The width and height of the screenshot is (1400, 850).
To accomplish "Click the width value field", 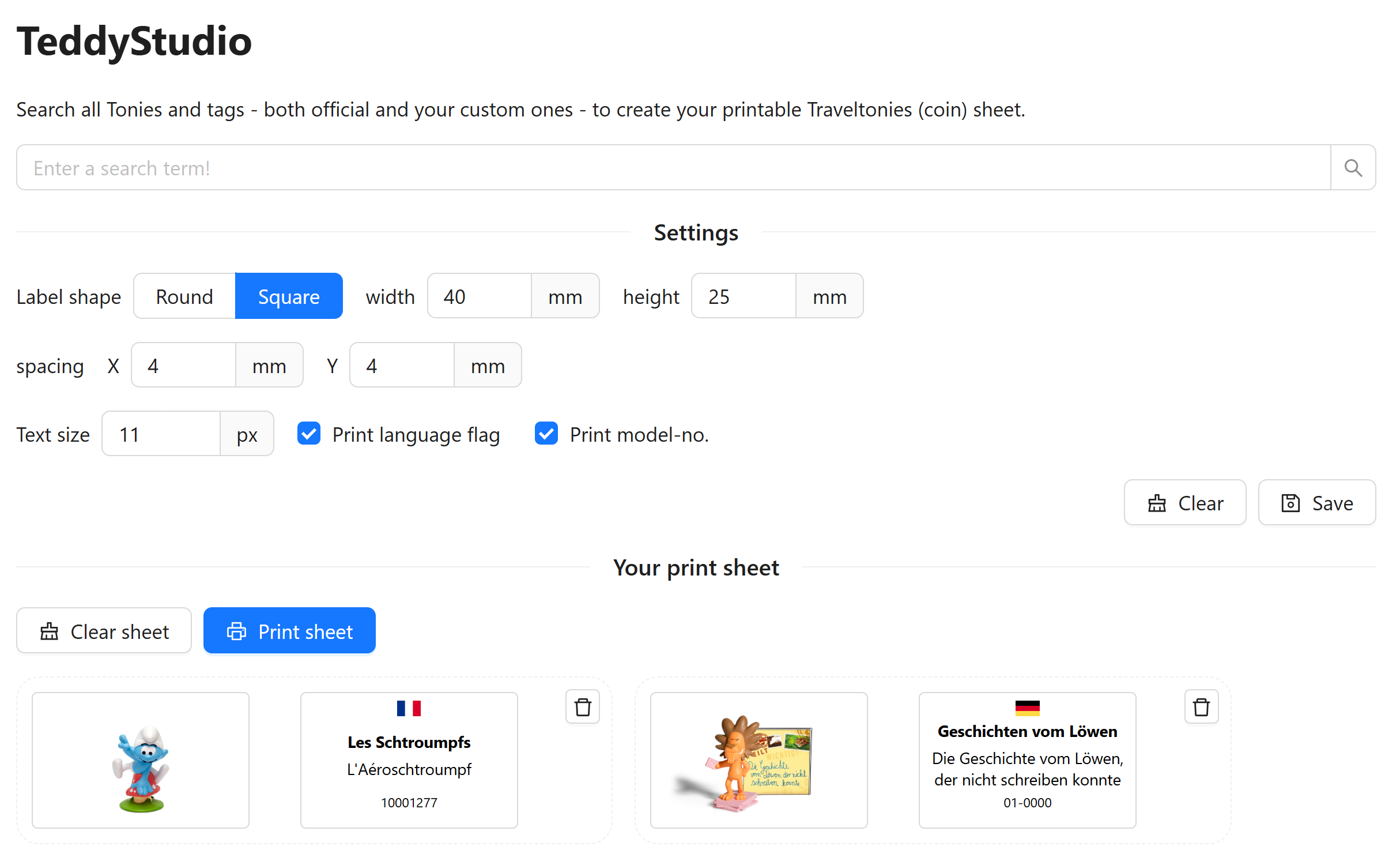I will 479,296.
